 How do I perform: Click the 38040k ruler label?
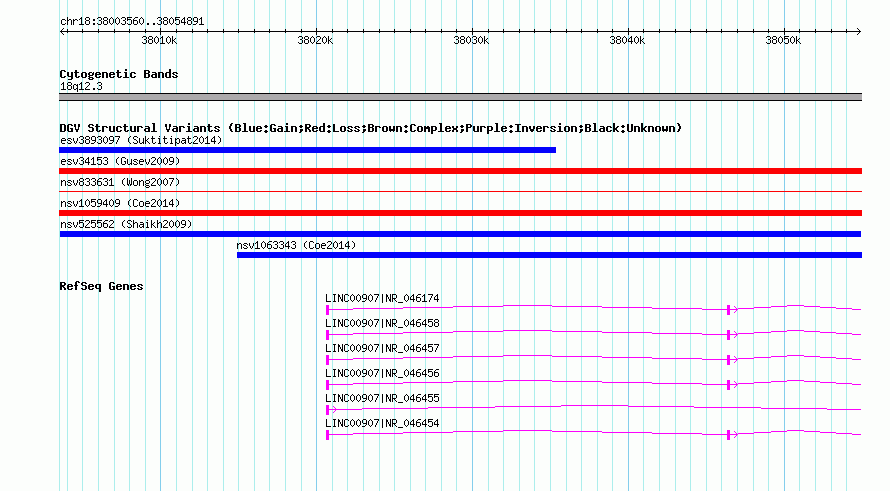point(627,40)
